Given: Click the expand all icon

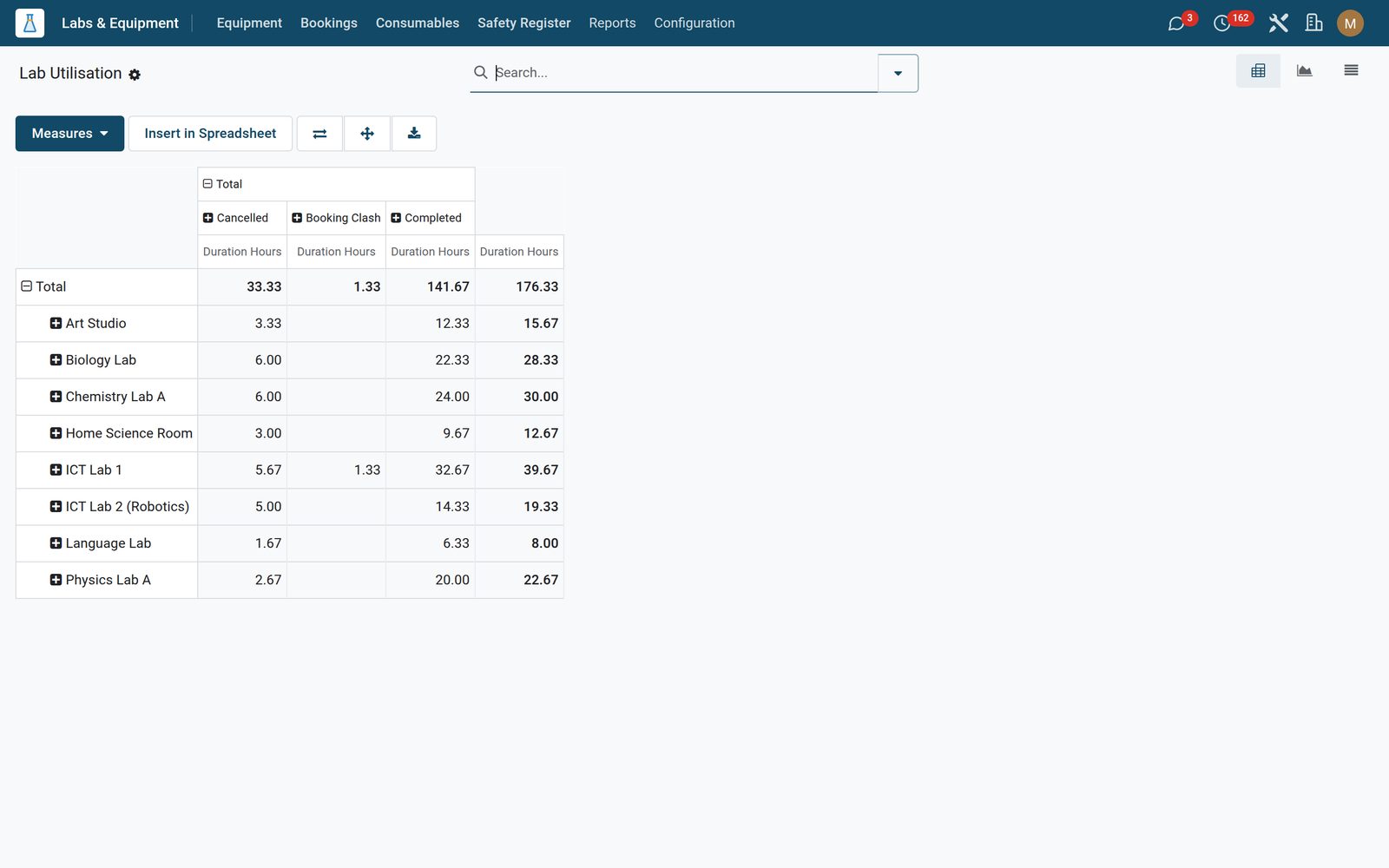Looking at the screenshot, I should 367,134.
